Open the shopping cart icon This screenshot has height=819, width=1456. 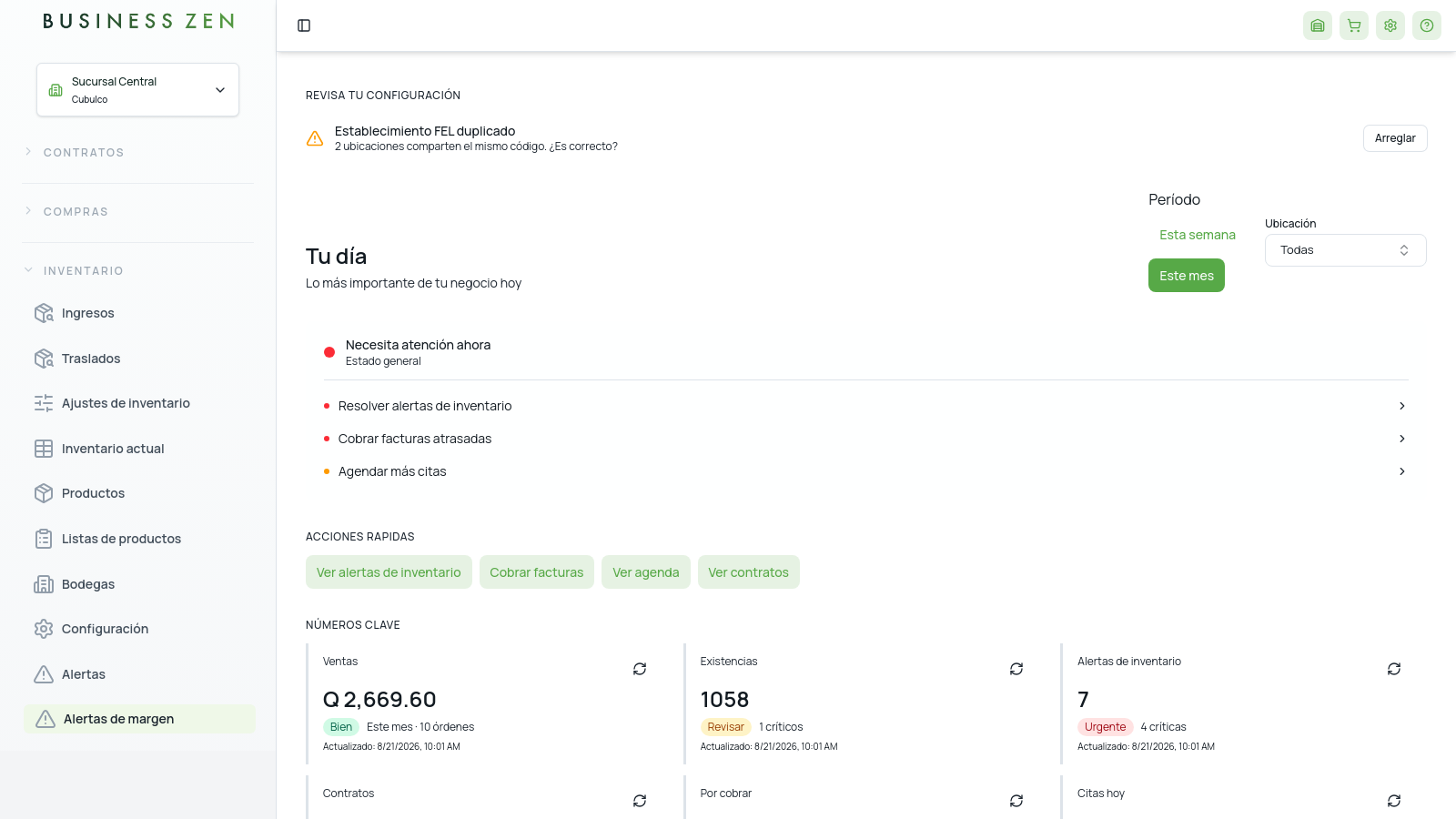1354,25
